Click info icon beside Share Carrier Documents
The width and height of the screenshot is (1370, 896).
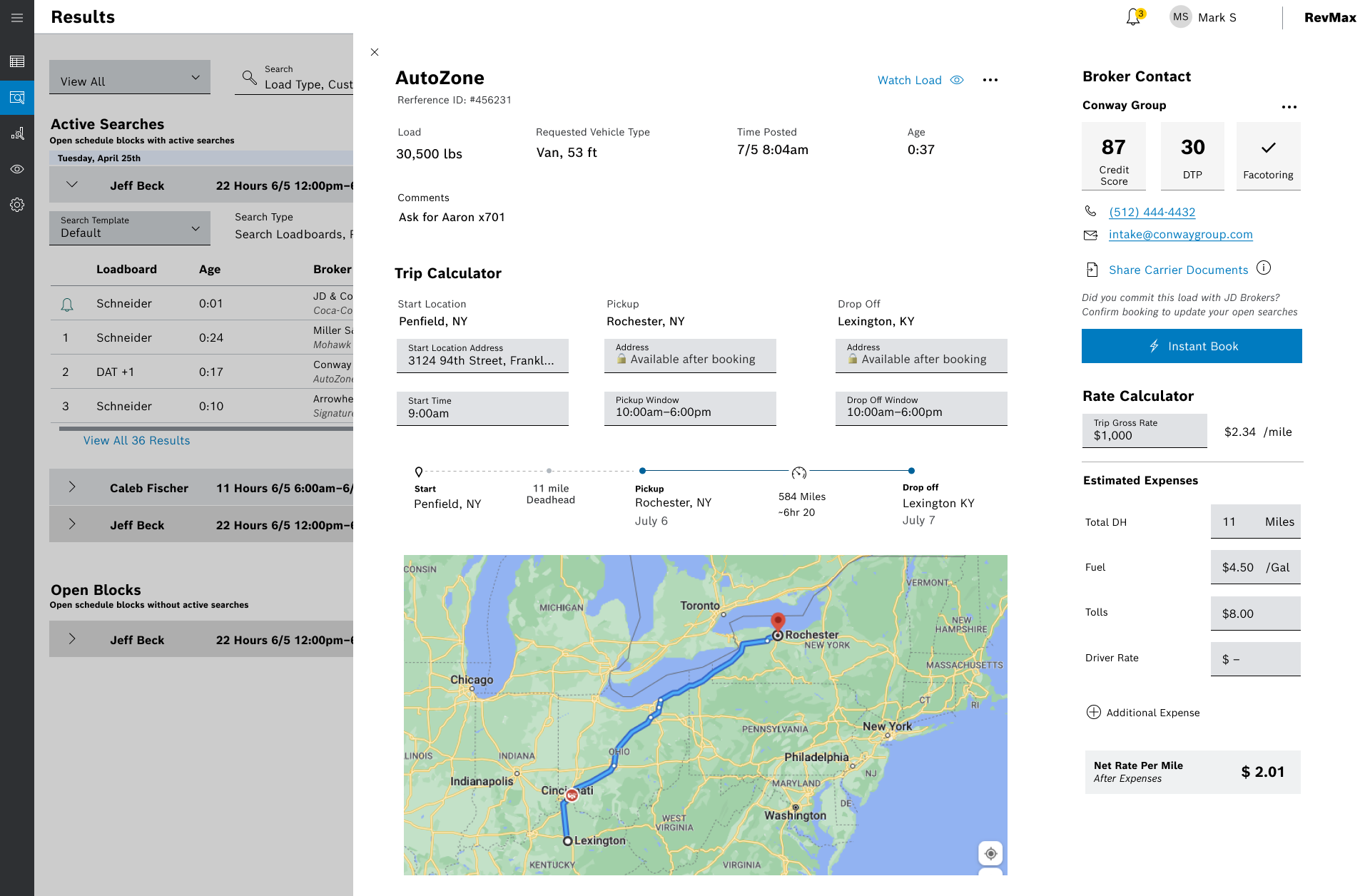[x=1264, y=268]
